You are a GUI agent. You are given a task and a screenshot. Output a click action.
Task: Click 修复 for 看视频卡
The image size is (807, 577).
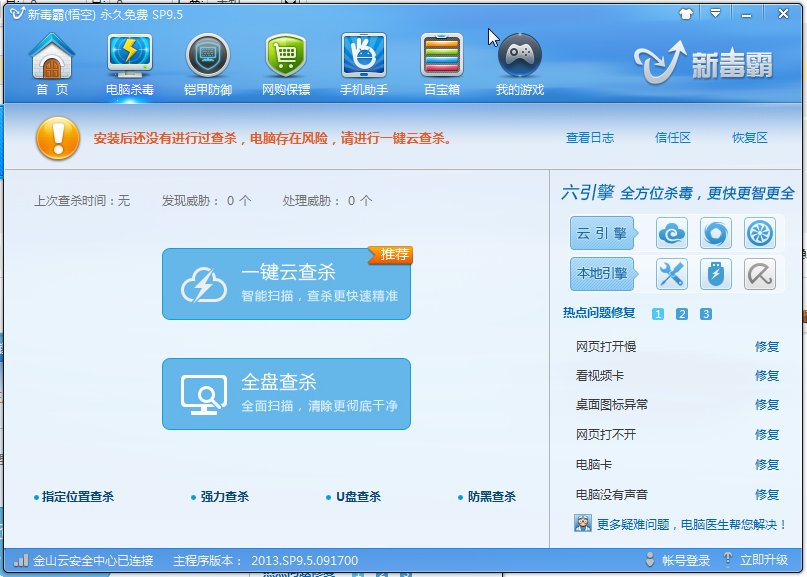767,376
